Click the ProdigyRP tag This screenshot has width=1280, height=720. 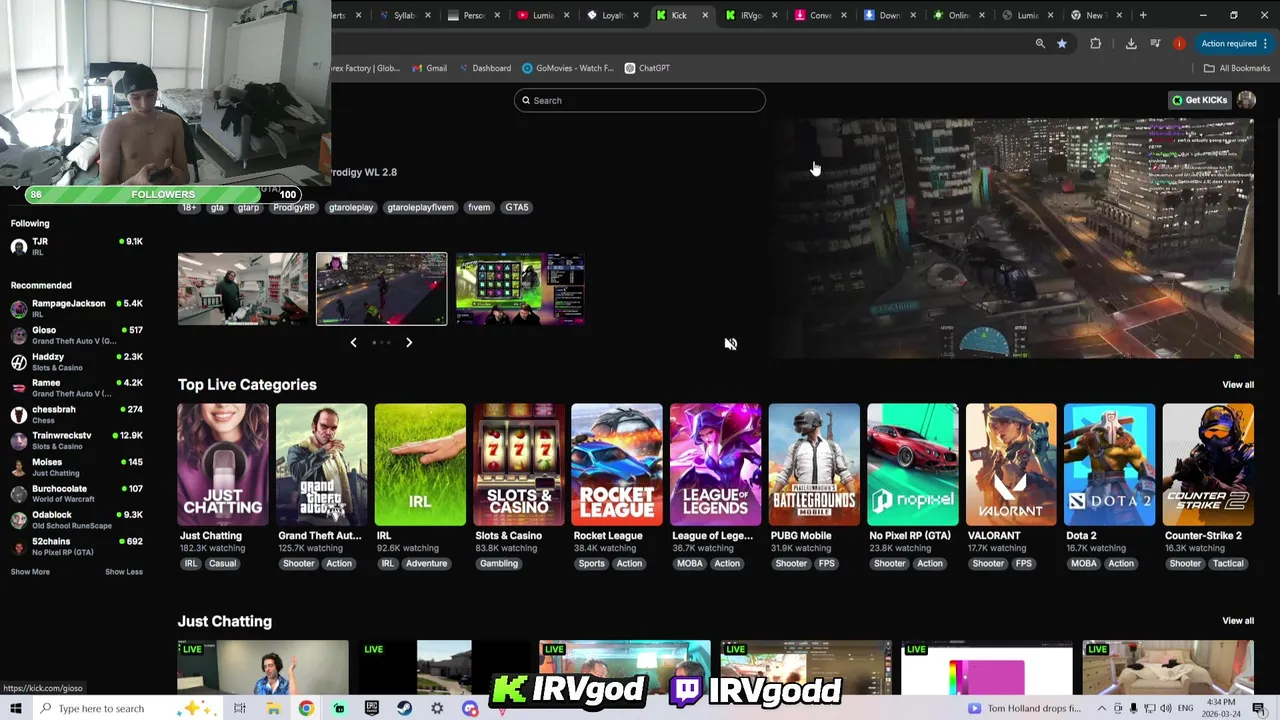point(294,207)
